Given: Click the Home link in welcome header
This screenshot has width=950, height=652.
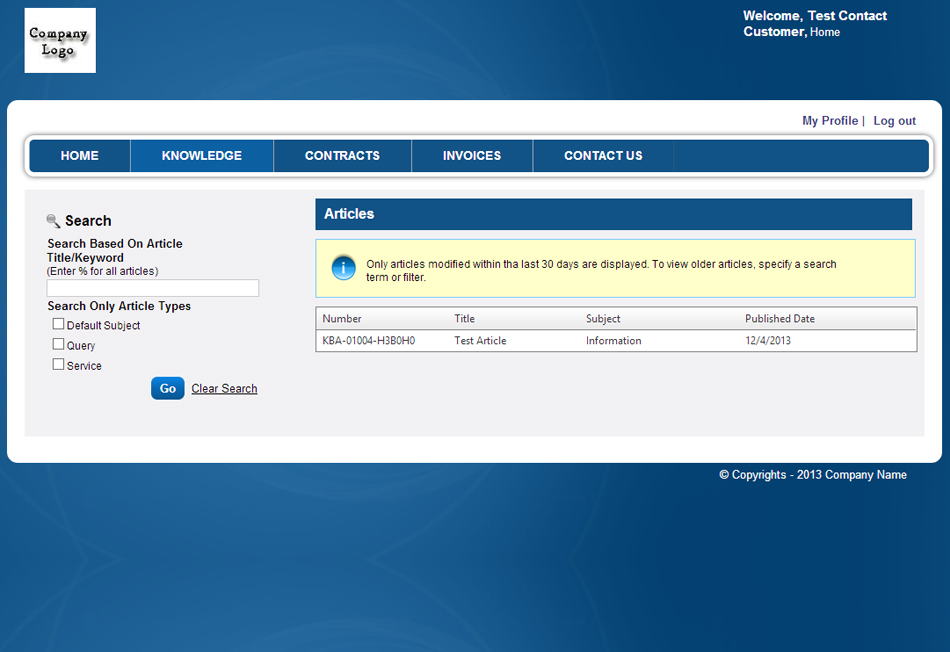Looking at the screenshot, I should [x=825, y=32].
